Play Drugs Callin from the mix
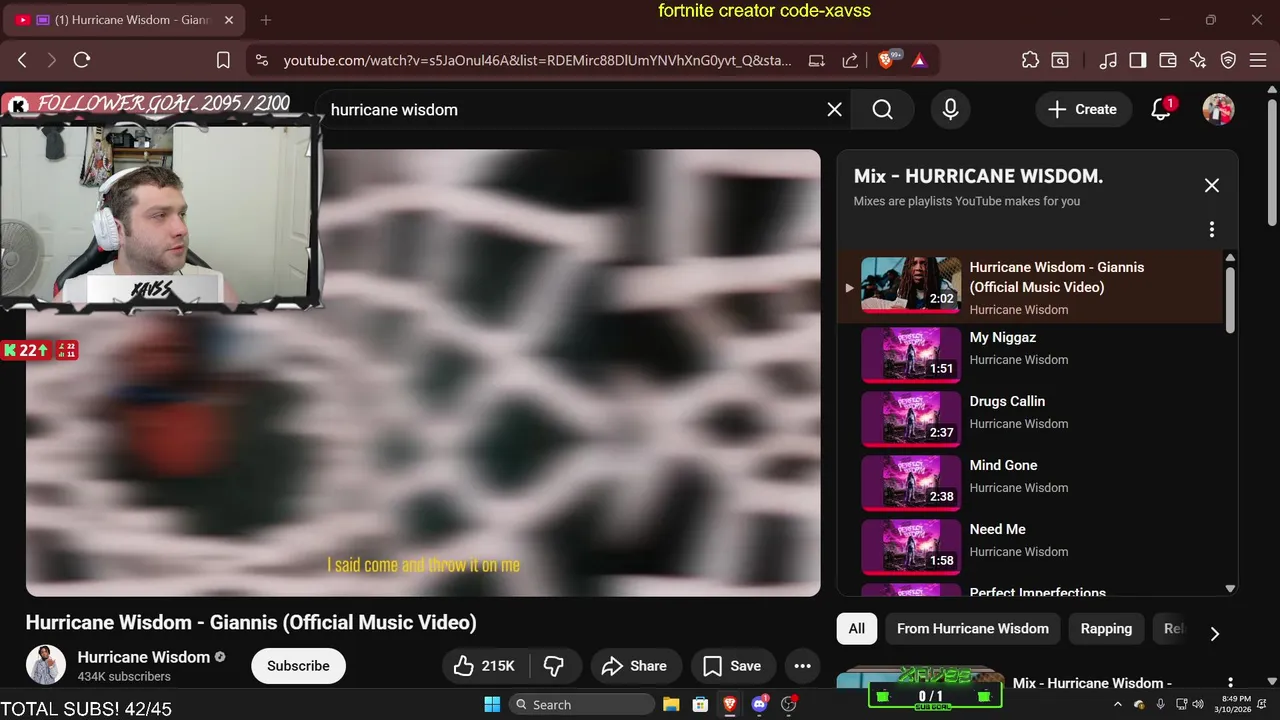 [x=1030, y=417]
